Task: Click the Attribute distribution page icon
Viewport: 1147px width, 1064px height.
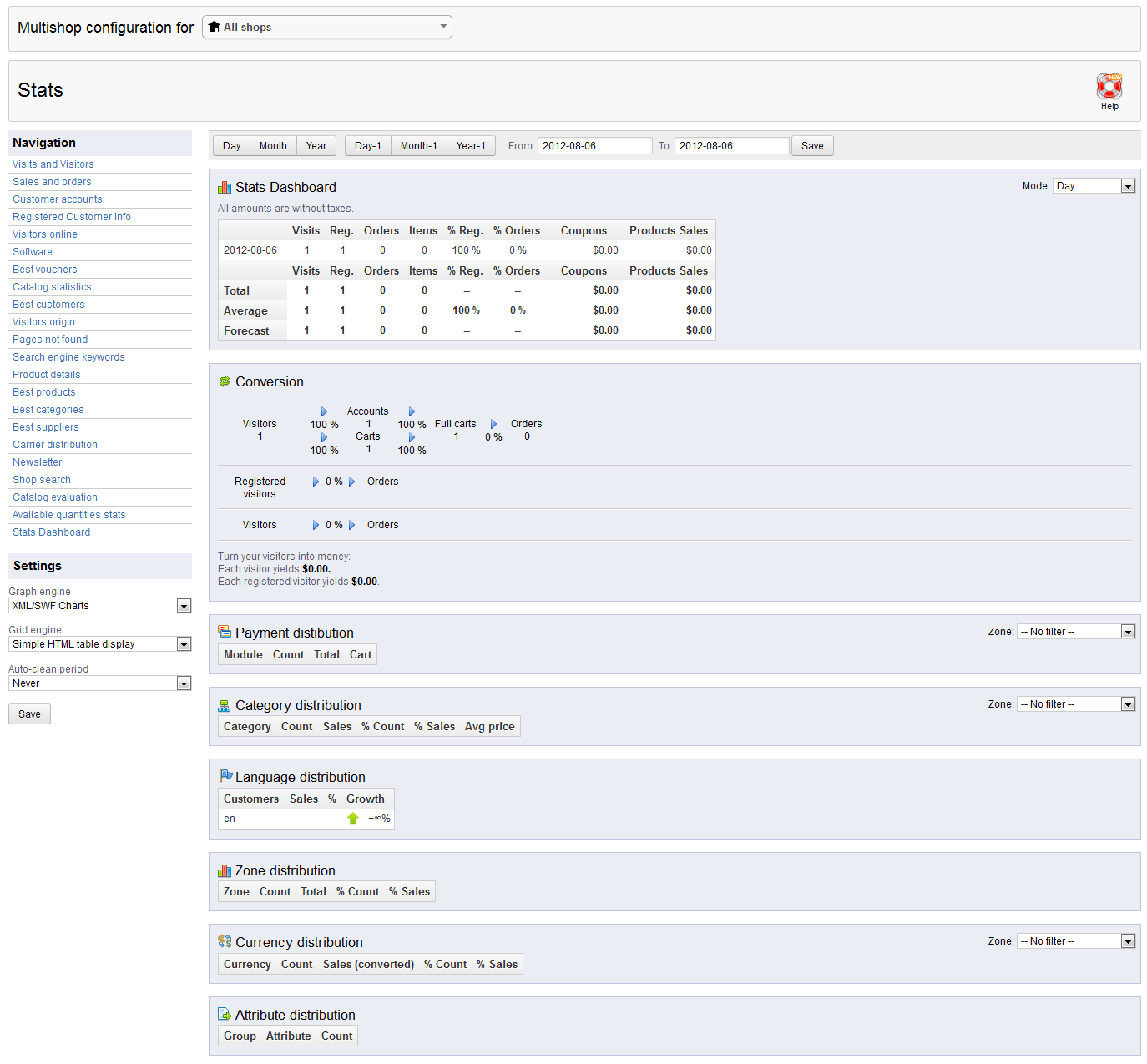Action: [x=224, y=1013]
